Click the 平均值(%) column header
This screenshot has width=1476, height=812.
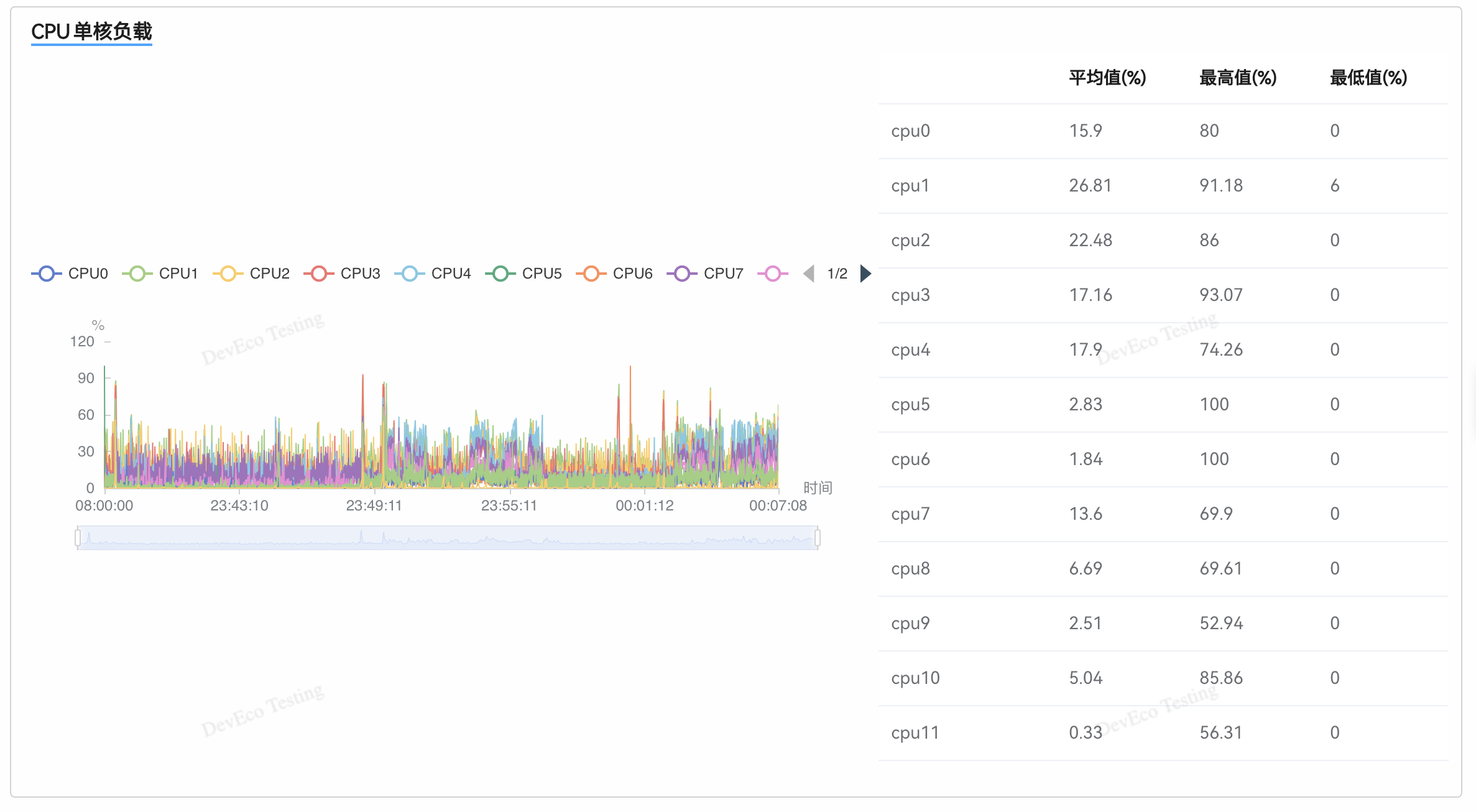coord(1107,78)
